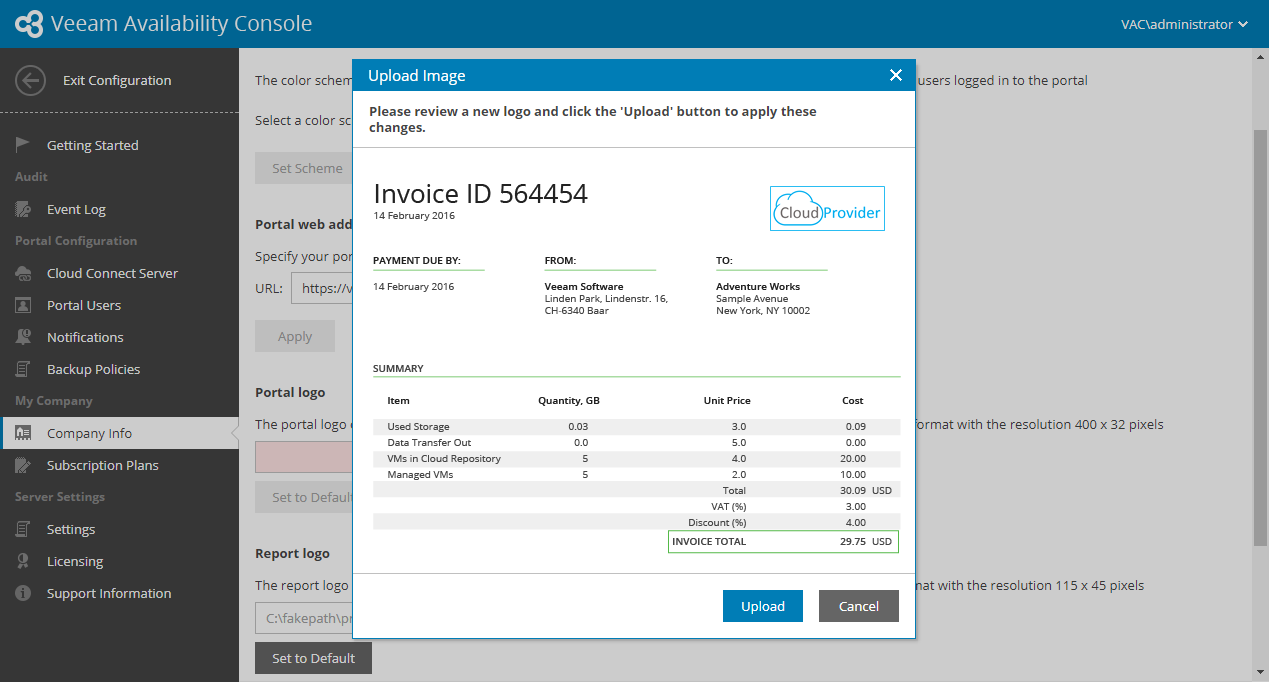This screenshot has width=1269, height=682.
Task: Click the Veeam Software sender name
Action: pyautogui.click(x=584, y=287)
